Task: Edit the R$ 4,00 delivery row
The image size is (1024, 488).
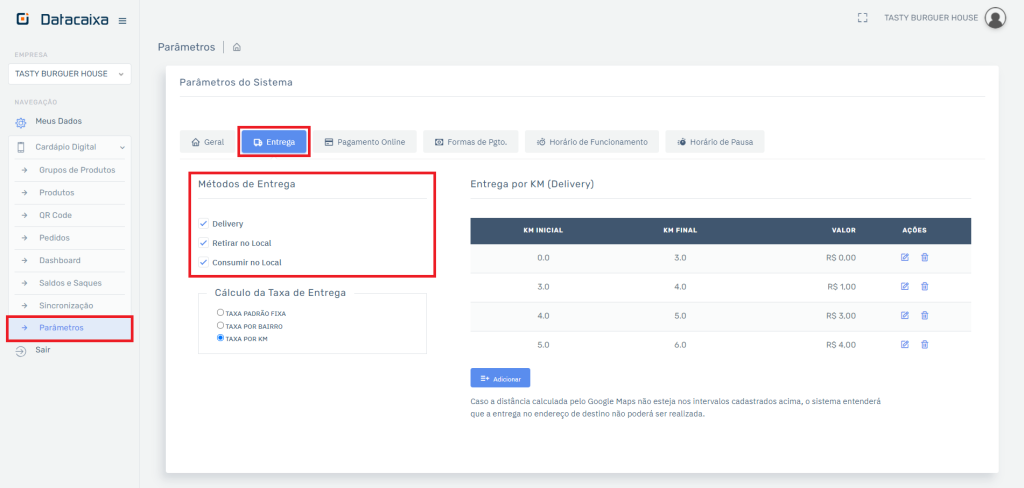Action: coord(904,344)
